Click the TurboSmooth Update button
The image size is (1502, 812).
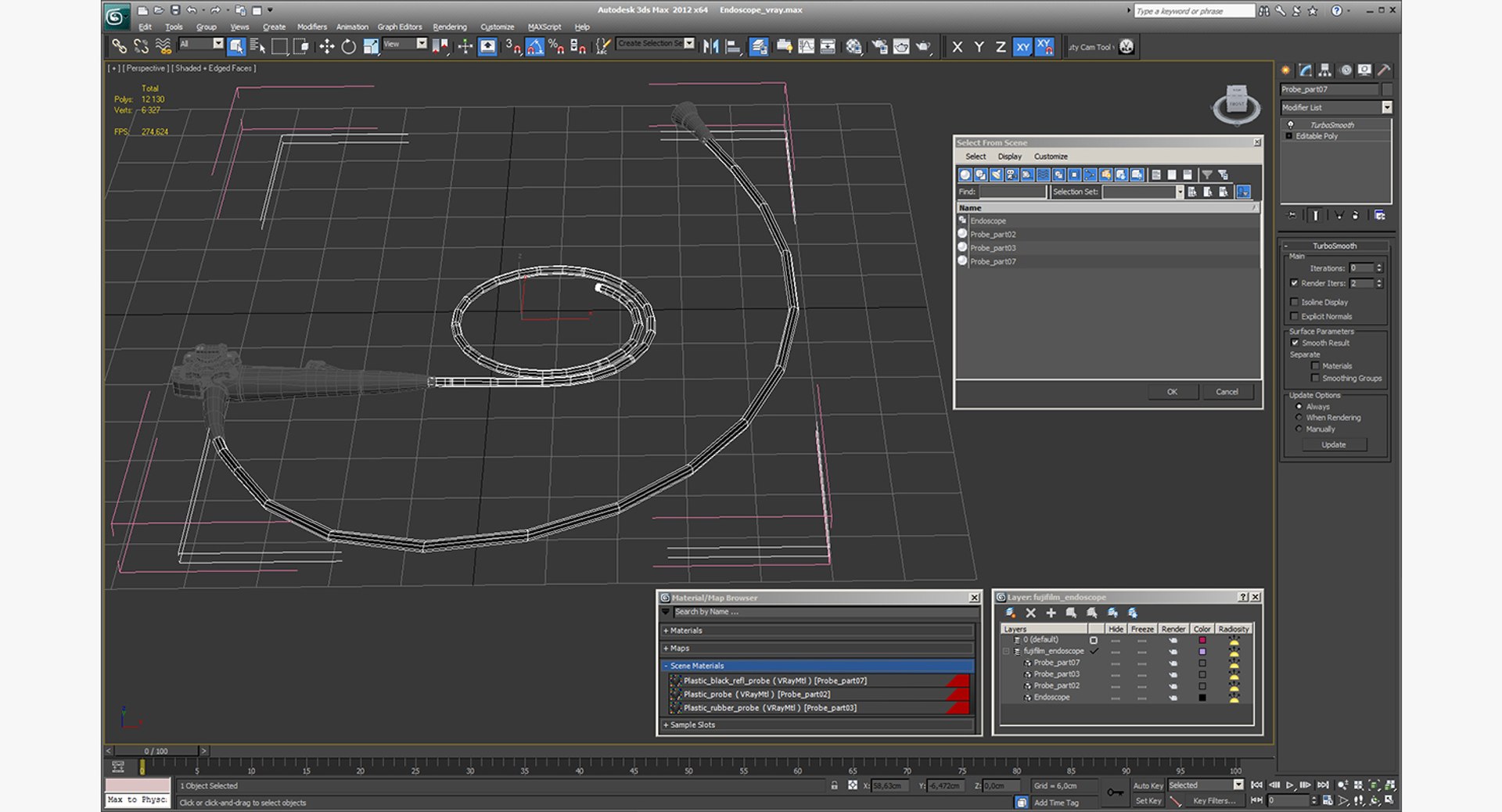[x=1333, y=444]
